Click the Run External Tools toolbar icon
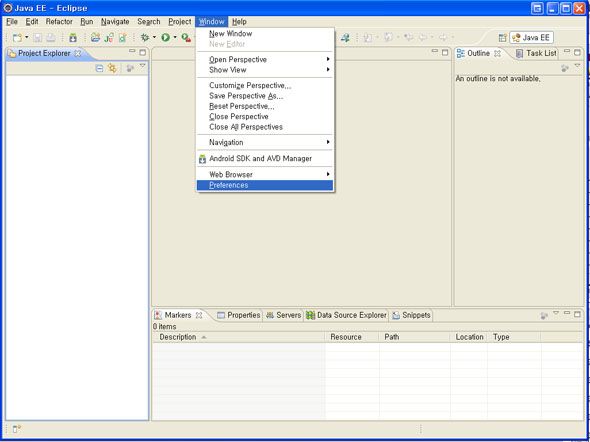The width and height of the screenshot is (590, 442). click(x=186, y=38)
